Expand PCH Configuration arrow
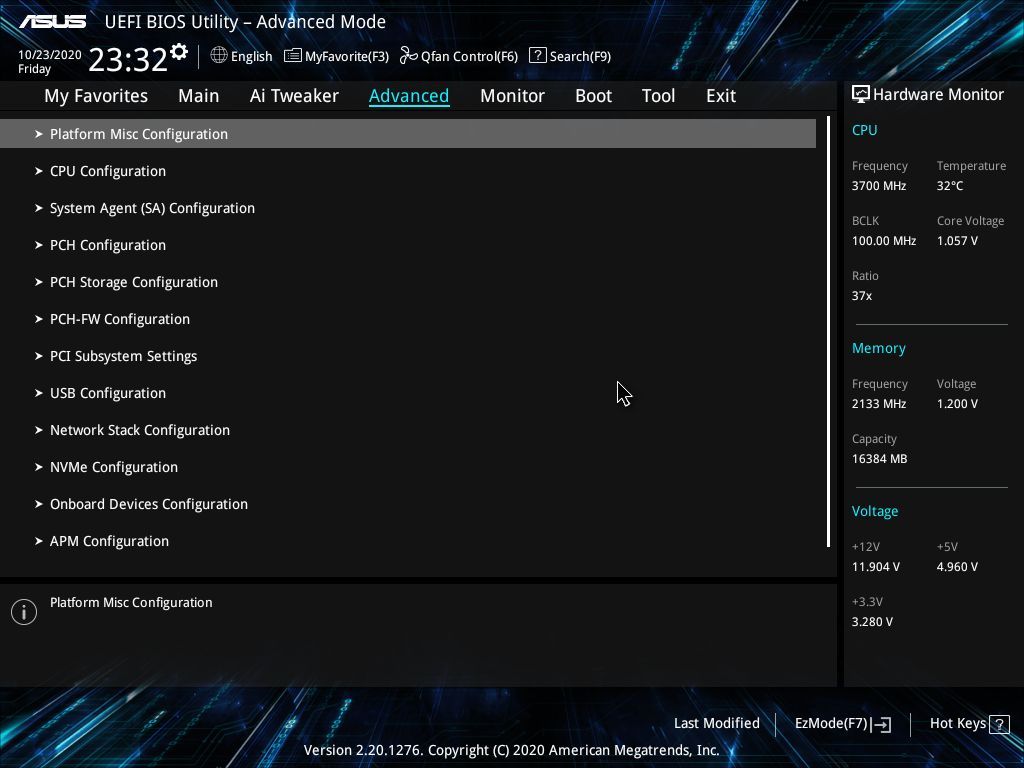1024x768 pixels. pos(39,245)
